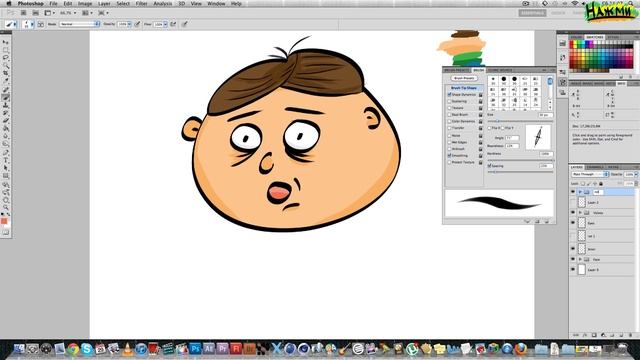This screenshot has height=360, width=640.
Task: Open the Layer menu
Action: pos(104,4)
